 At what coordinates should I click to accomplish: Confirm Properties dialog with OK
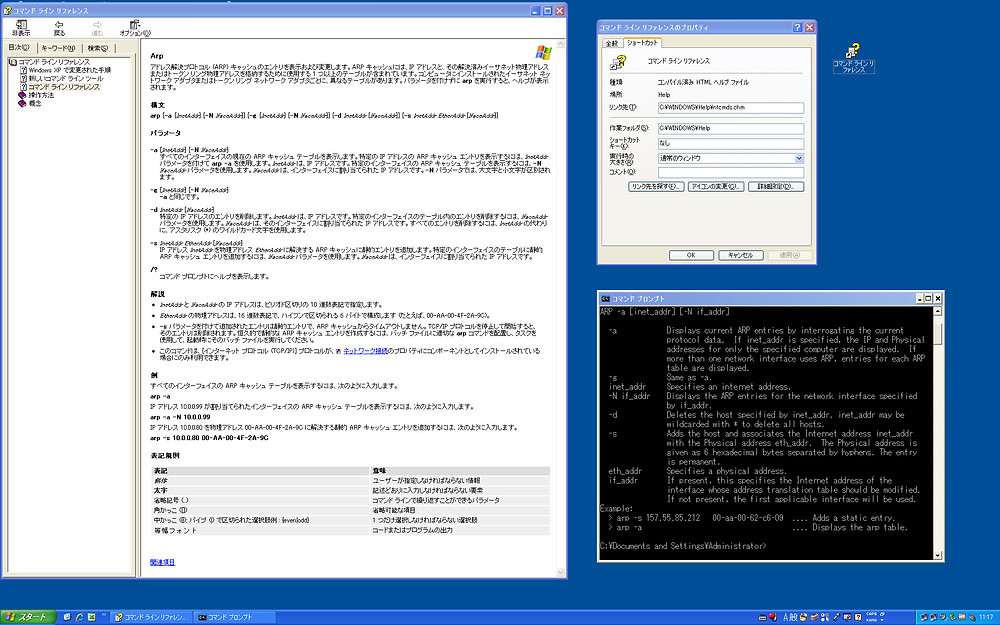(691, 255)
